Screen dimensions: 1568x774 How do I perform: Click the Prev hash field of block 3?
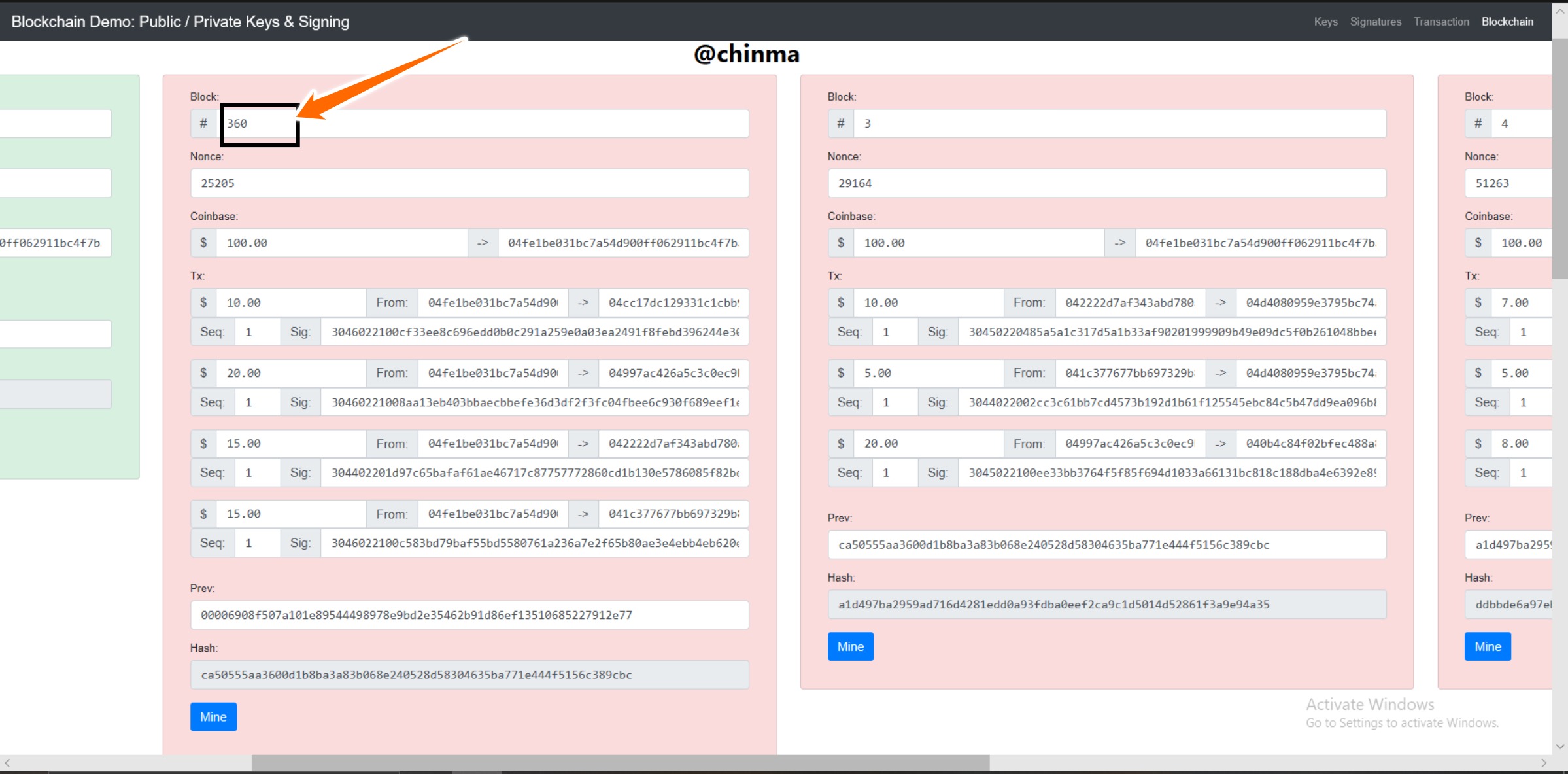(x=1106, y=544)
